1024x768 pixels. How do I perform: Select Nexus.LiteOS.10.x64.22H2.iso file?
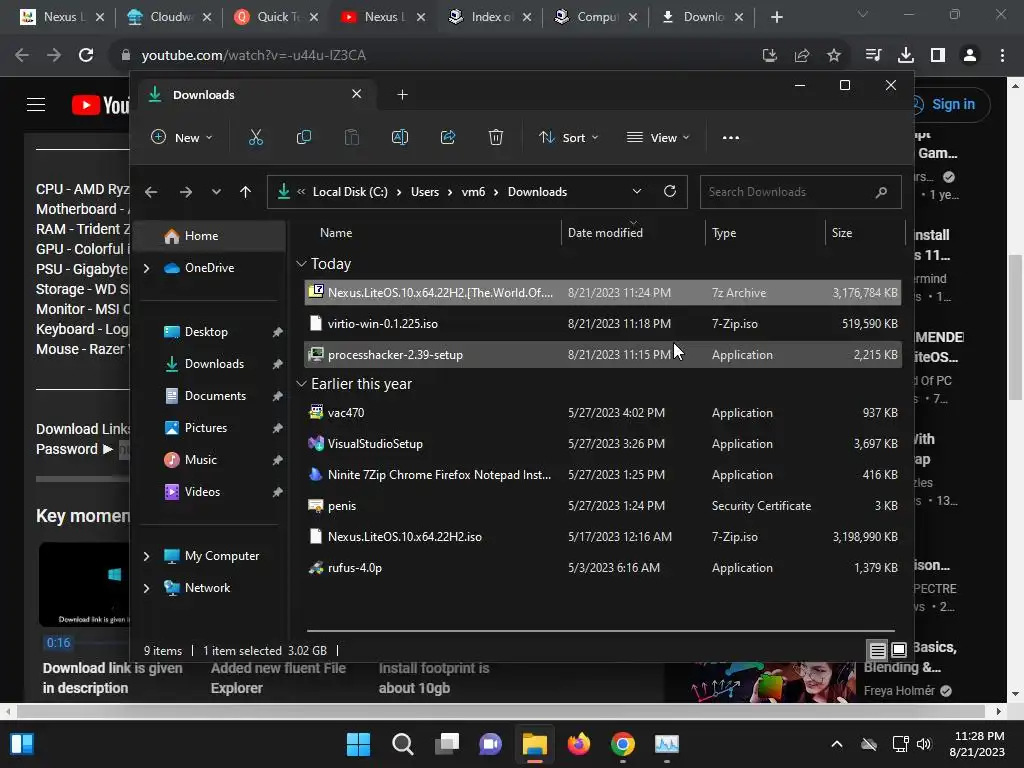click(x=602, y=537)
